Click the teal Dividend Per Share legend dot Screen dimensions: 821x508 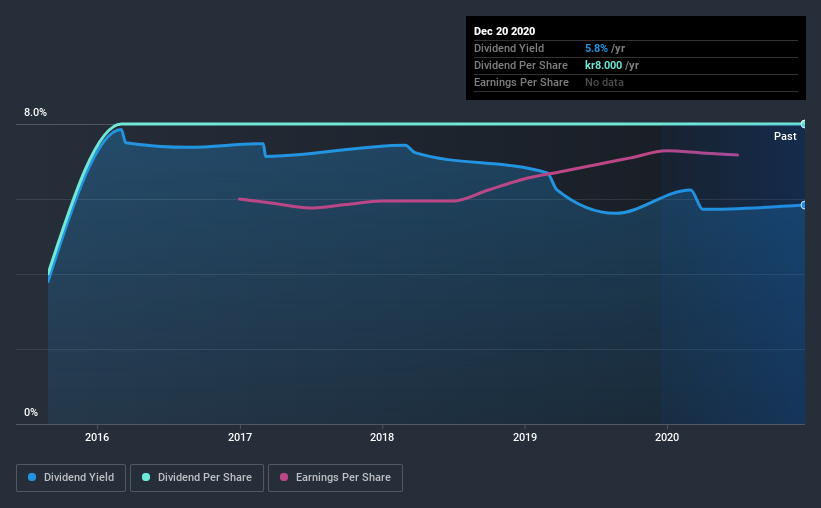pyautogui.click(x=146, y=477)
